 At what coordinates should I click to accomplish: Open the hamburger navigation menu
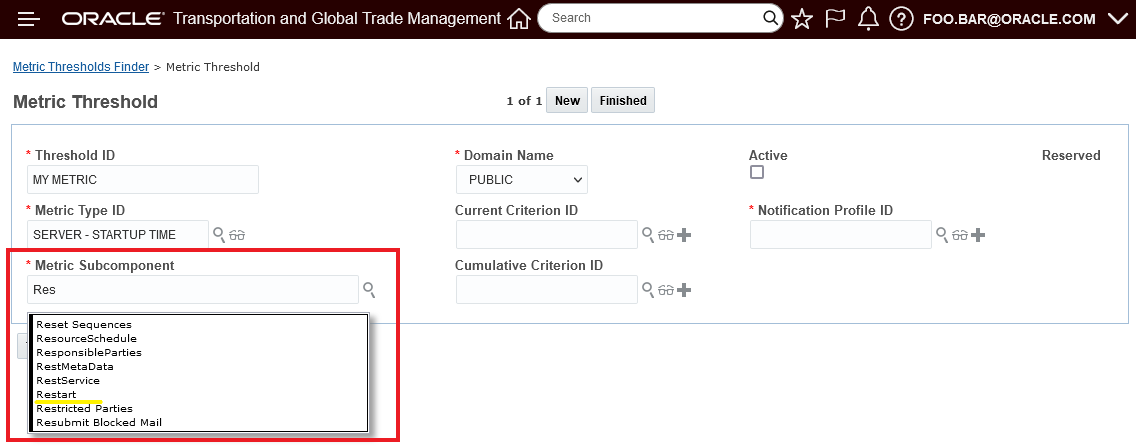(x=28, y=19)
